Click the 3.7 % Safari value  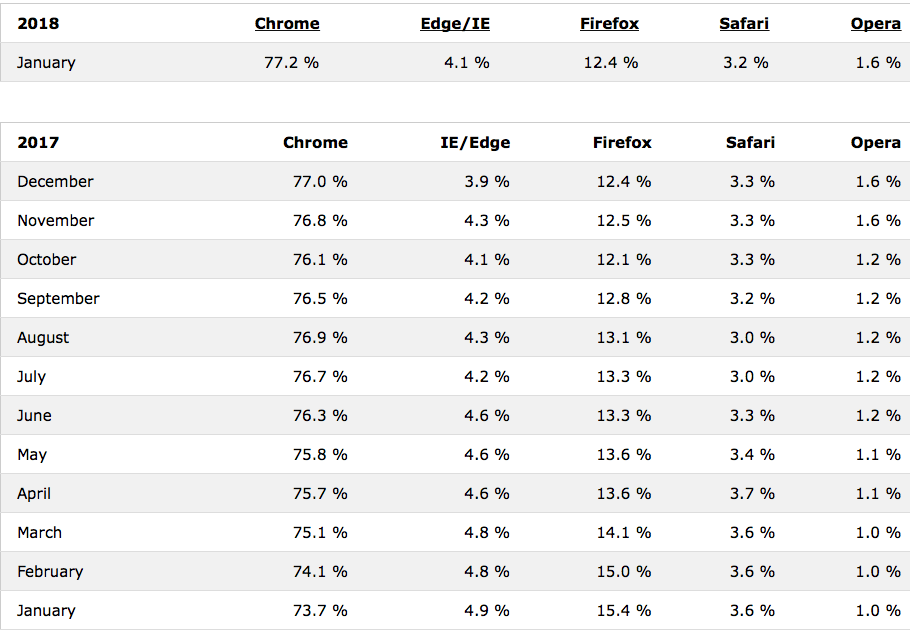[x=752, y=493]
